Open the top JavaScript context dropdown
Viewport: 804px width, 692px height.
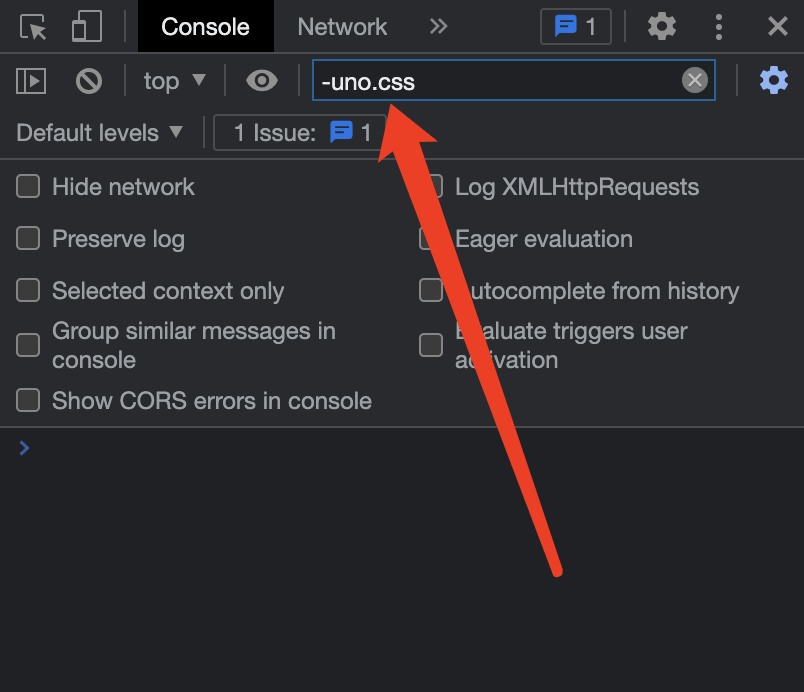(174, 81)
